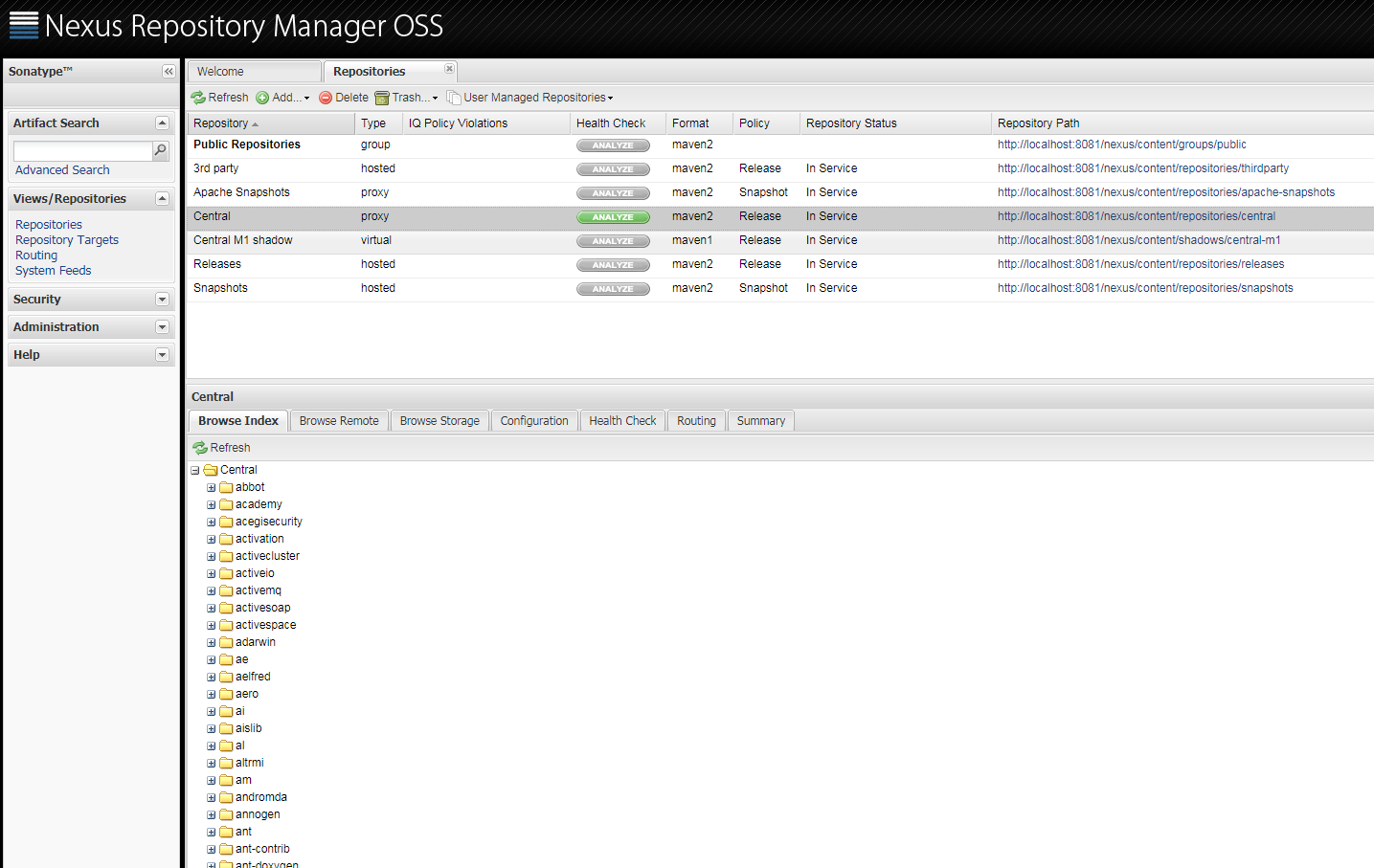Image resolution: width=1374 pixels, height=868 pixels.
Task: Click the Nexus logo icon in the header
Action: 24,26
